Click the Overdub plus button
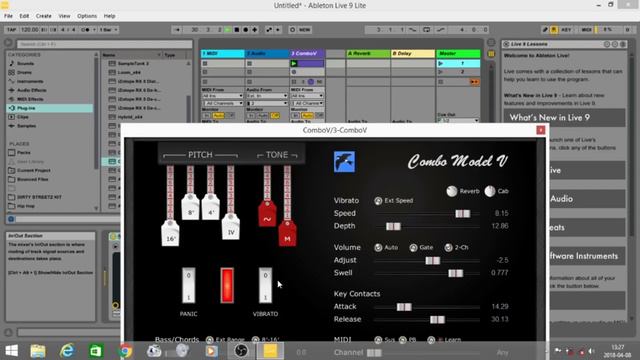Screen dimensions: 640x360 coord(255,30)
